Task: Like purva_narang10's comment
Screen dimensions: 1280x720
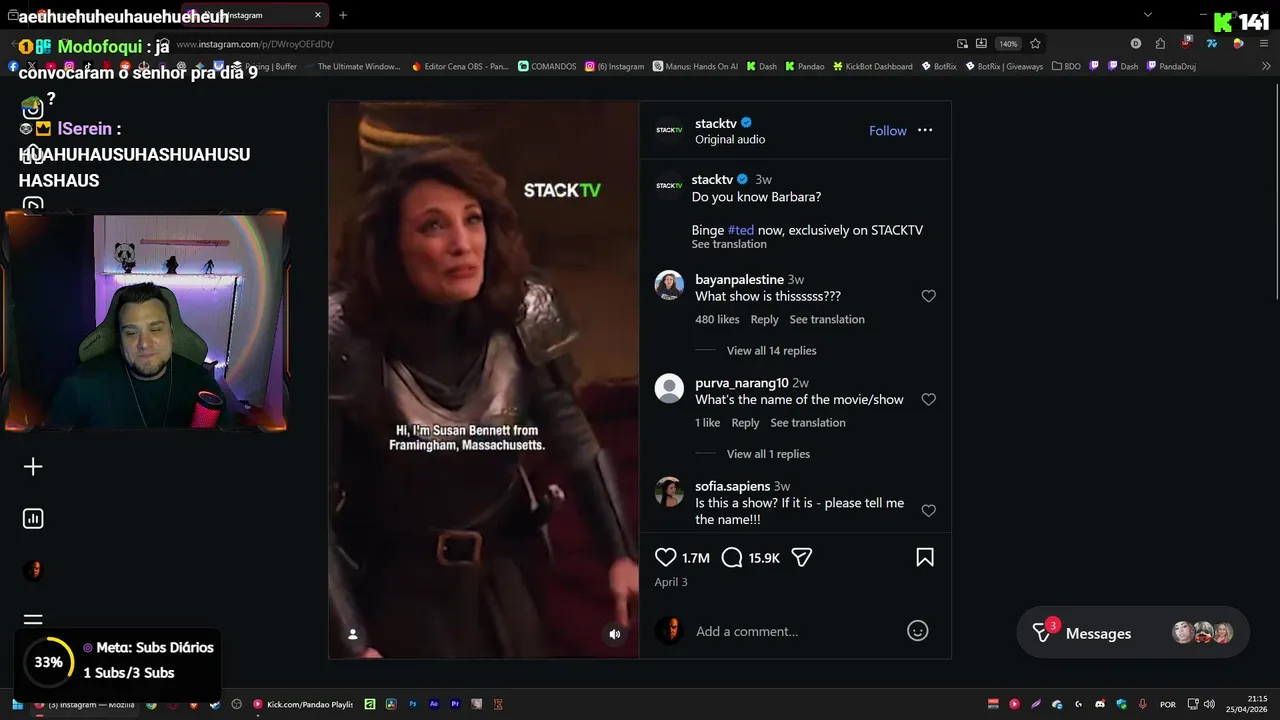Action: coord(928,400)
